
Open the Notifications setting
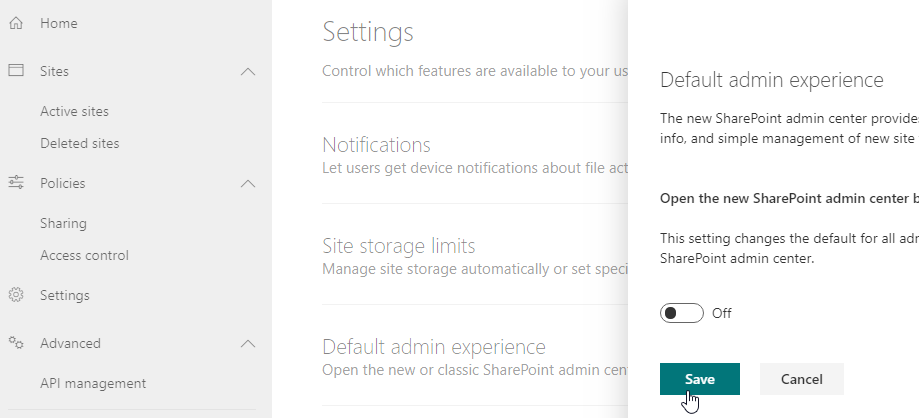376,145
